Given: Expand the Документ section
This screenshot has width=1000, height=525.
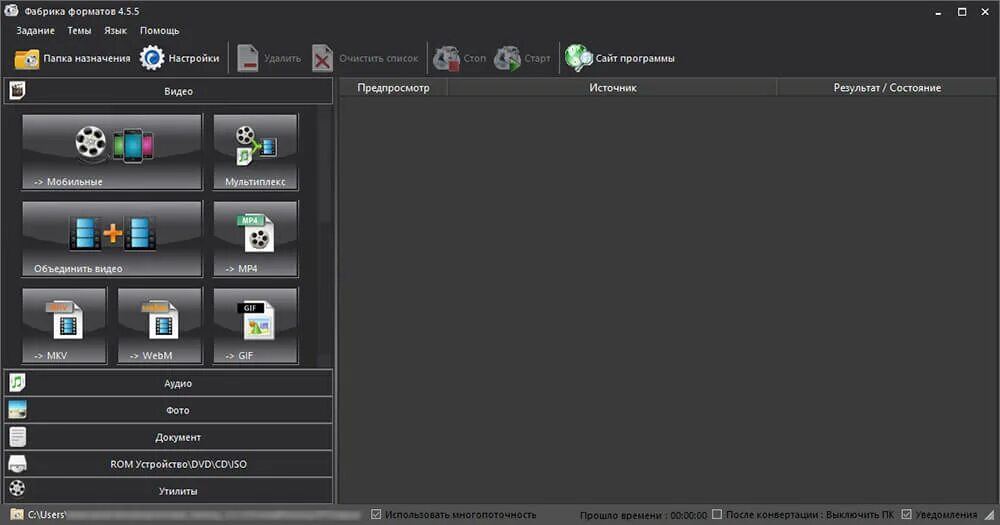Looking at the screenshot, I should [168, 437].
